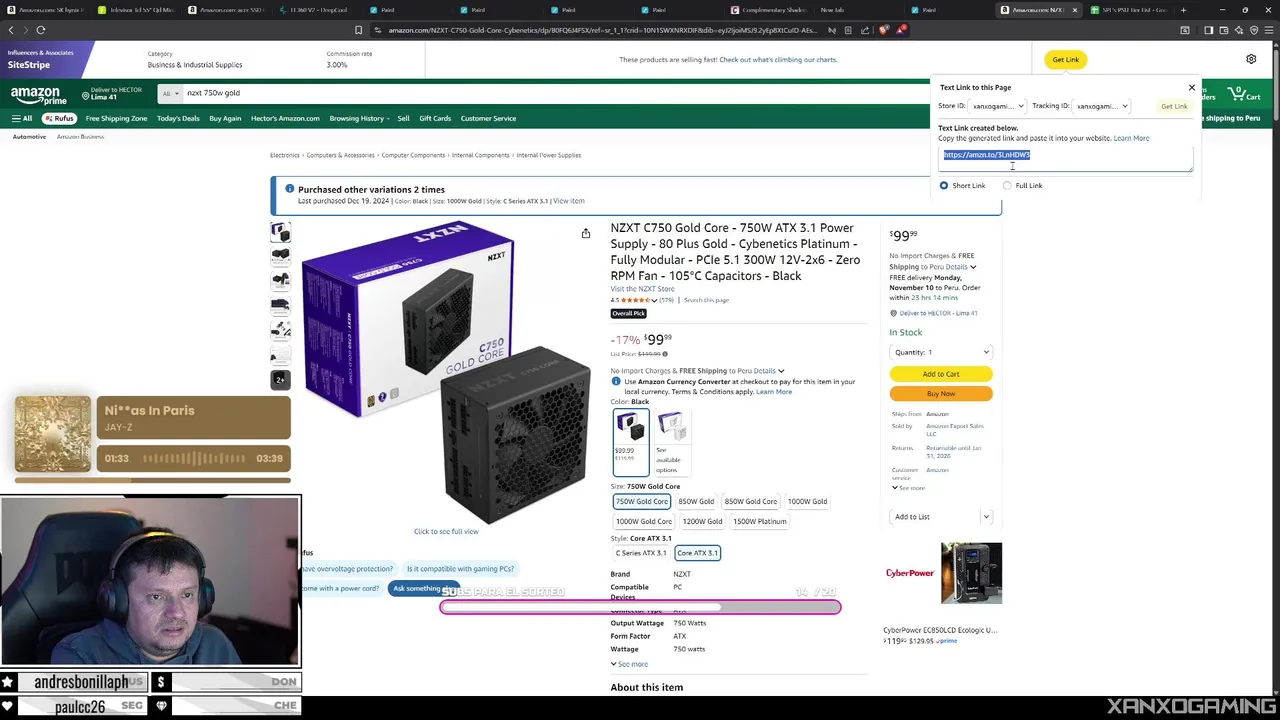Open the Gift Cards nav item
This screenshot has width=1280, height=720.
pos(435,118)
